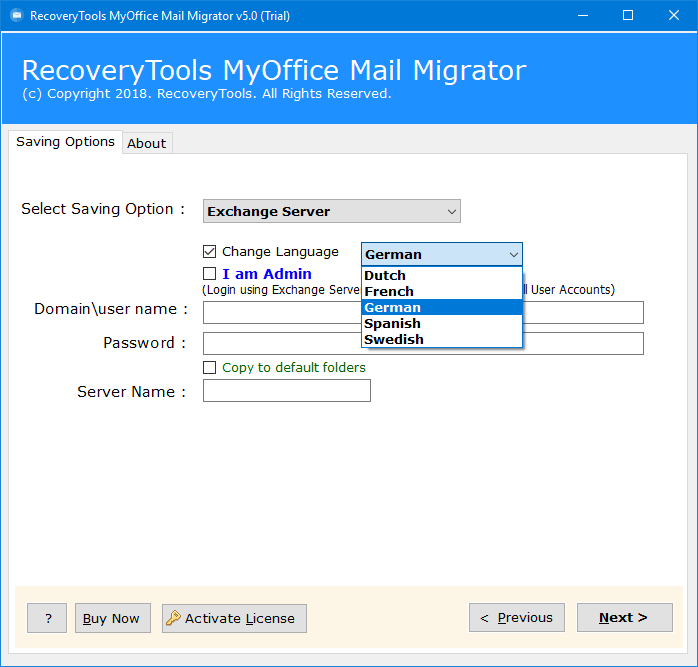Uncheck the Change Language checkbox
Image resolution: width=698 pixels, height=667 pixels.
tap(210, 252)
